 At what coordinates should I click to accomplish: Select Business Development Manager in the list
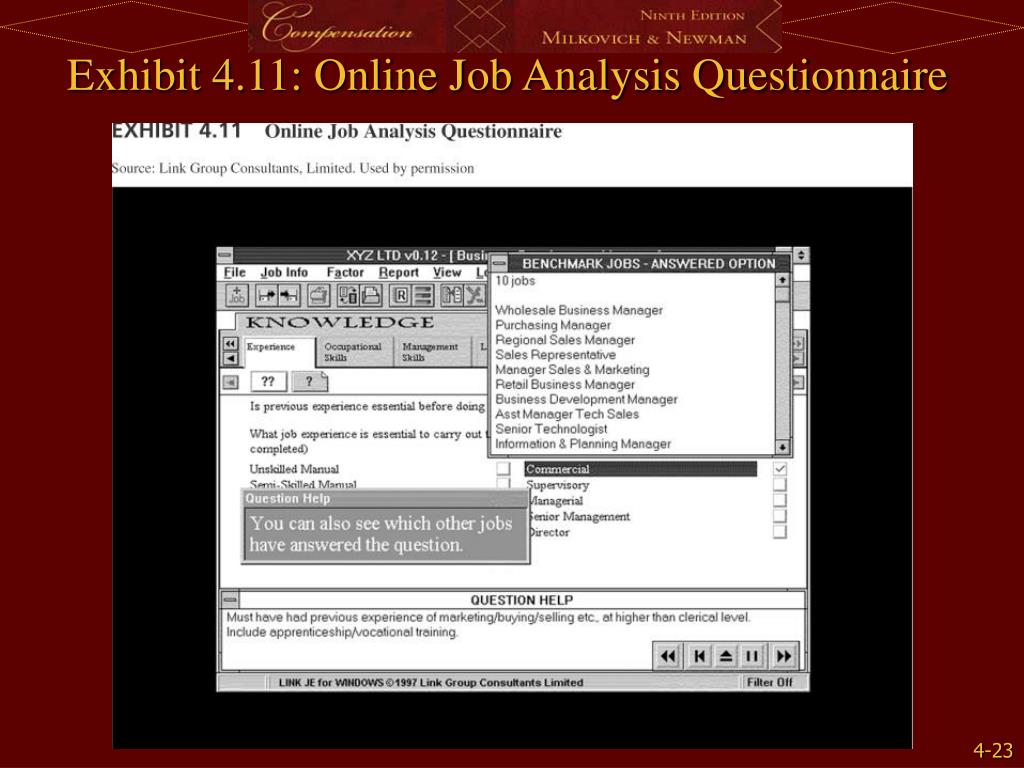tap(586, 399)
